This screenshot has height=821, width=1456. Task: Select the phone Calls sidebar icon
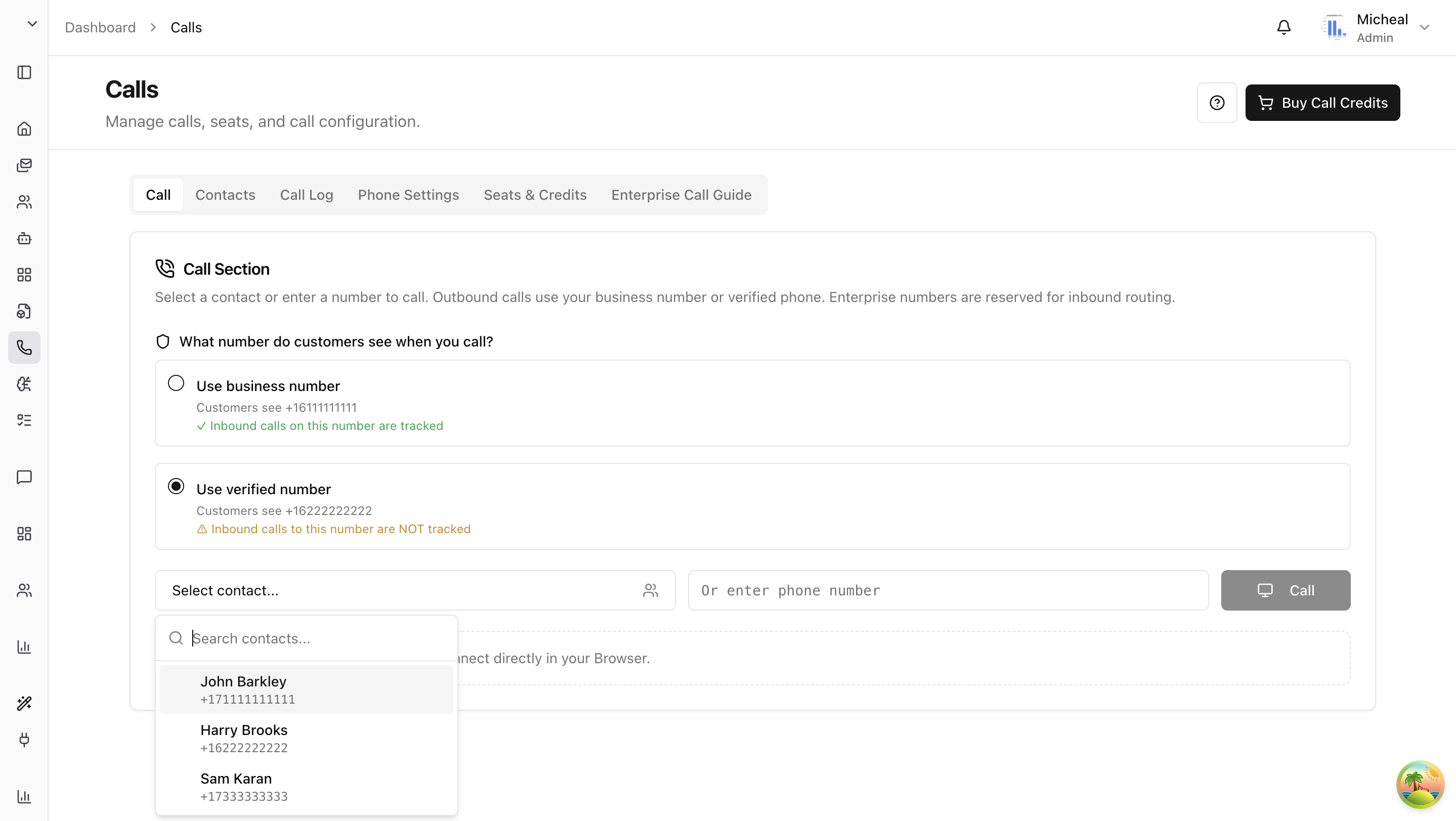click(x=24, y=348)
